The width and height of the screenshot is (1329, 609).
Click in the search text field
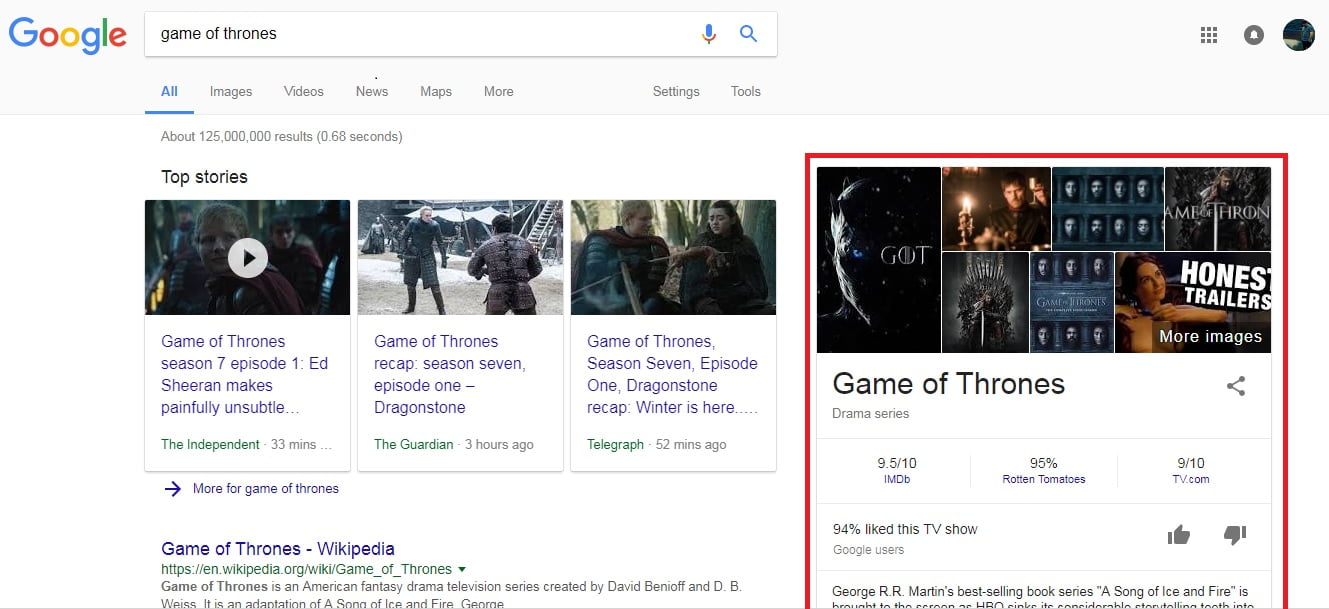pos(420,34)
